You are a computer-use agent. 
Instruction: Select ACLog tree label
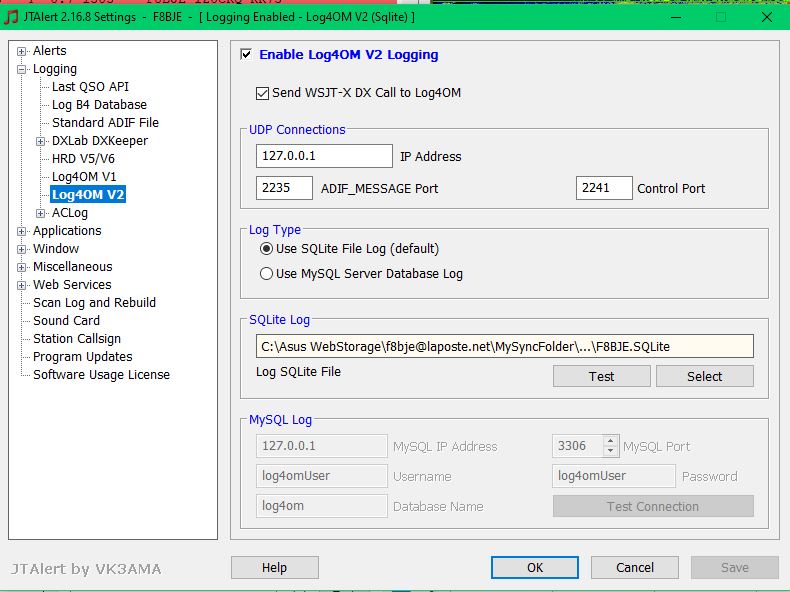(70, 213)
